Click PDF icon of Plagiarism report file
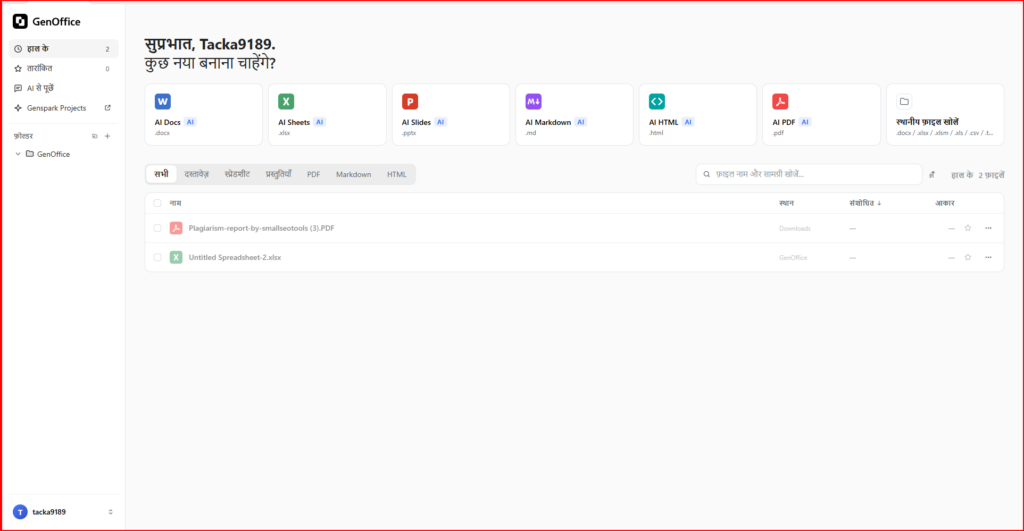 [x=176, y=228]
